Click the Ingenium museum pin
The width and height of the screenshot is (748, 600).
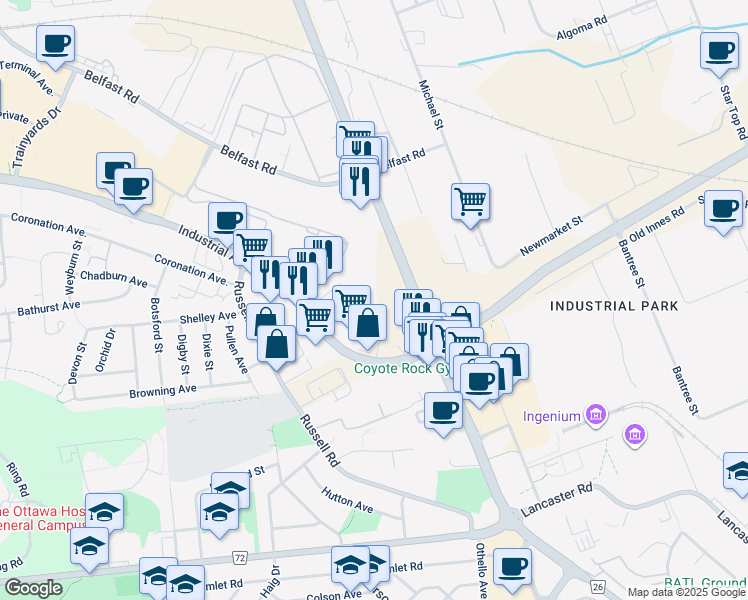click(597, 414)
